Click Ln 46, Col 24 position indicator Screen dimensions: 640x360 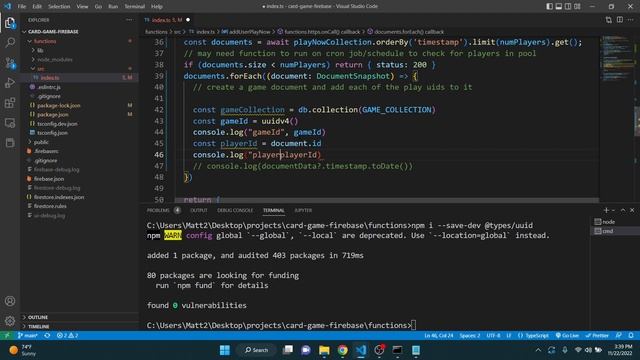pyautogui.click(x=439, y=336)
